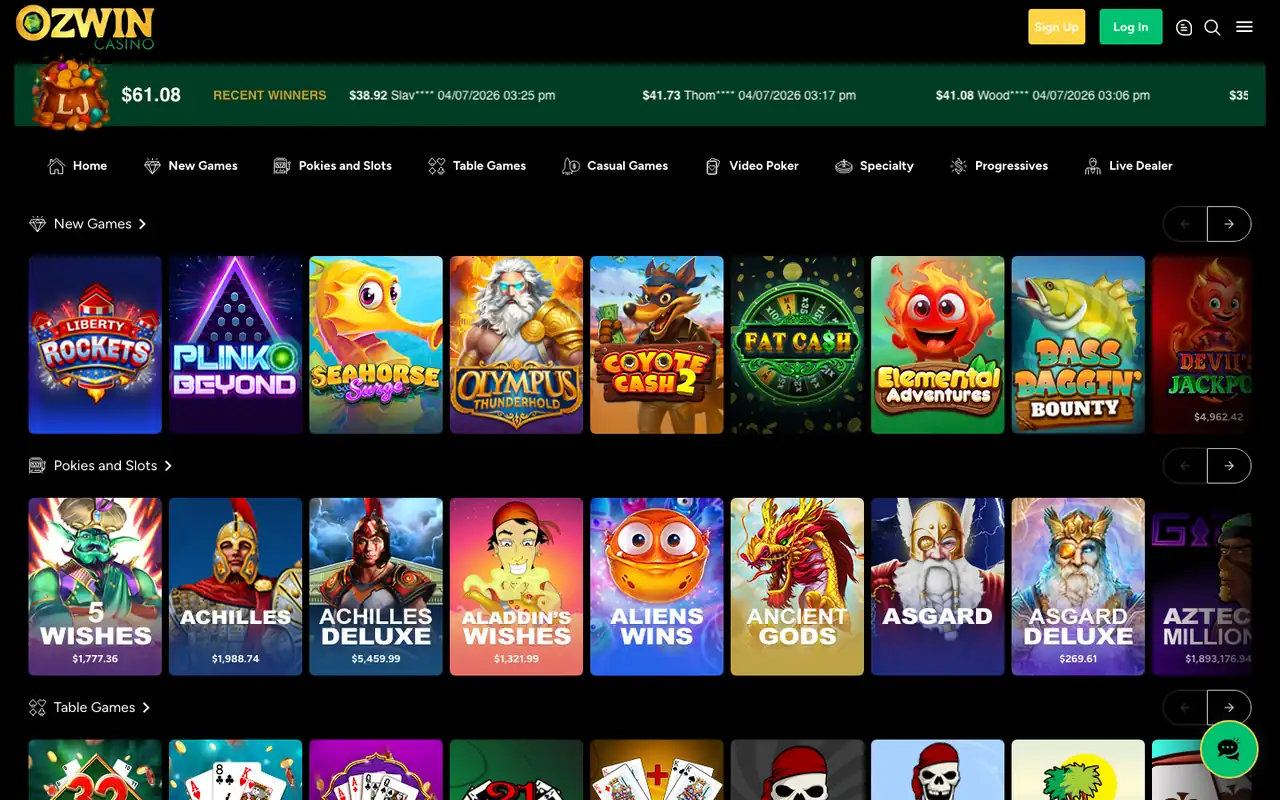Screen dimensions: 1280x800
Task: Open the Progressives menu item
Action: coord(998,166)
